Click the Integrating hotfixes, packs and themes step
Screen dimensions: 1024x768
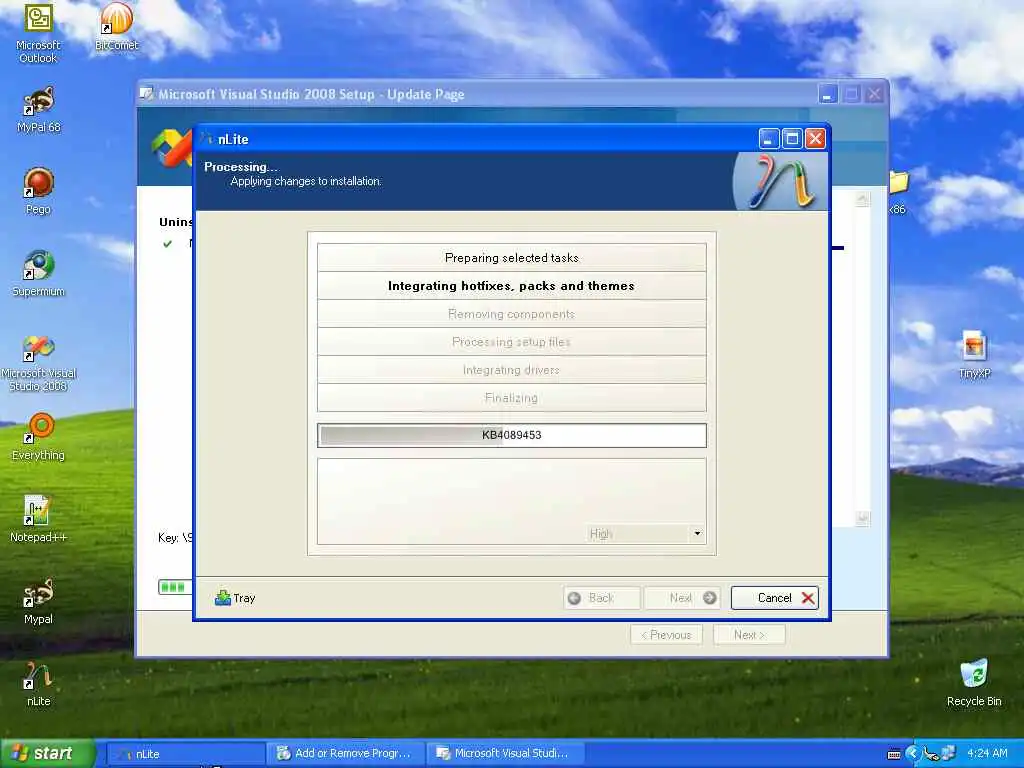pos(512,286)
